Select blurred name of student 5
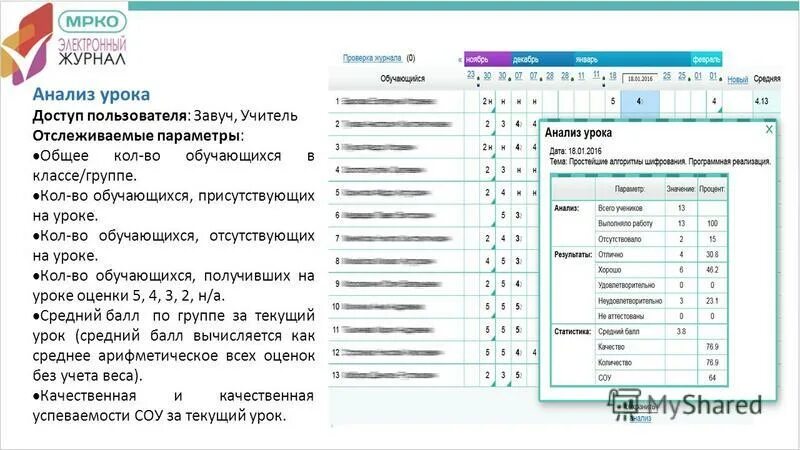Viewport: 800px width, 450px height. (x=386, y=193)
